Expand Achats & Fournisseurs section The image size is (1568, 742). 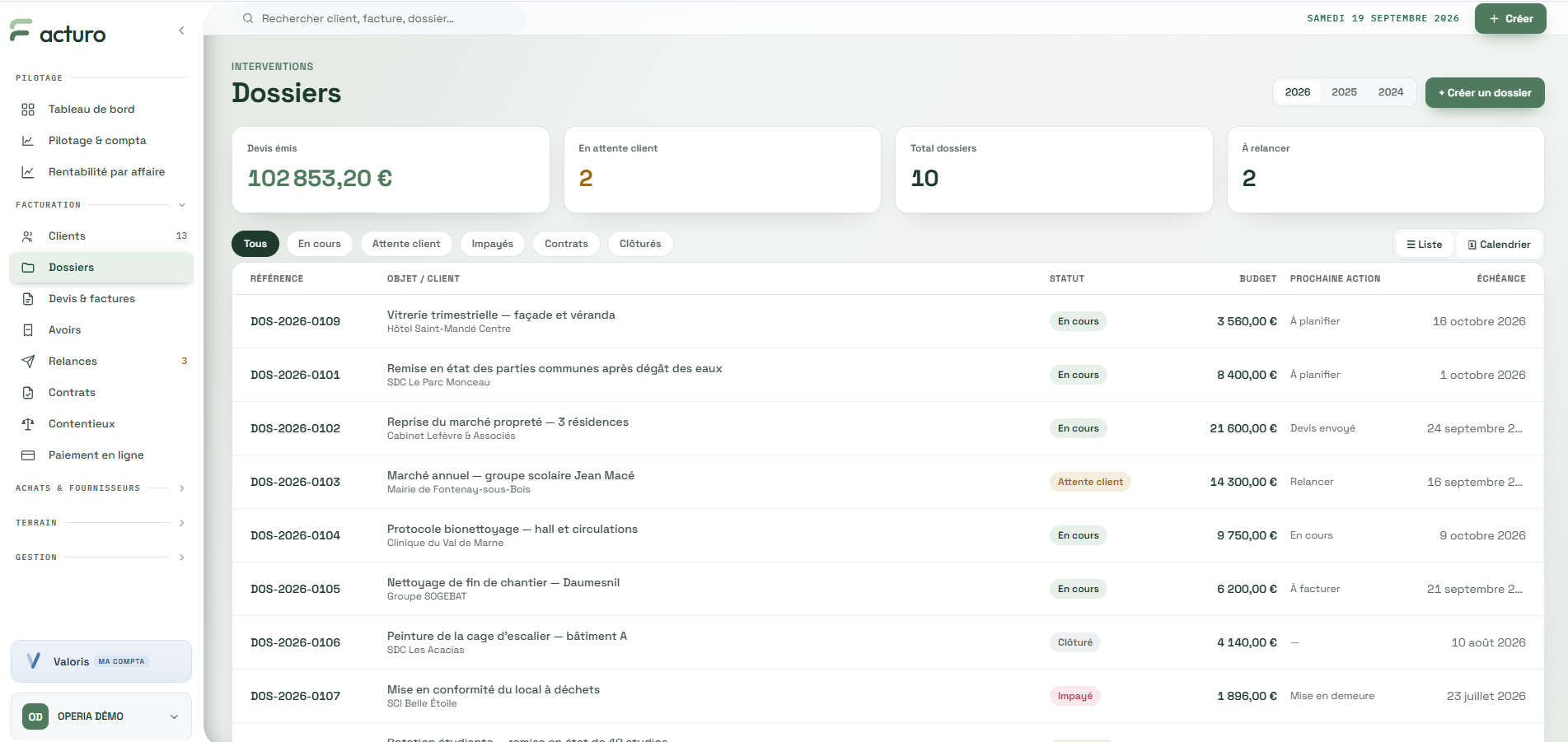pyautogui.click(x=182, y=488)
